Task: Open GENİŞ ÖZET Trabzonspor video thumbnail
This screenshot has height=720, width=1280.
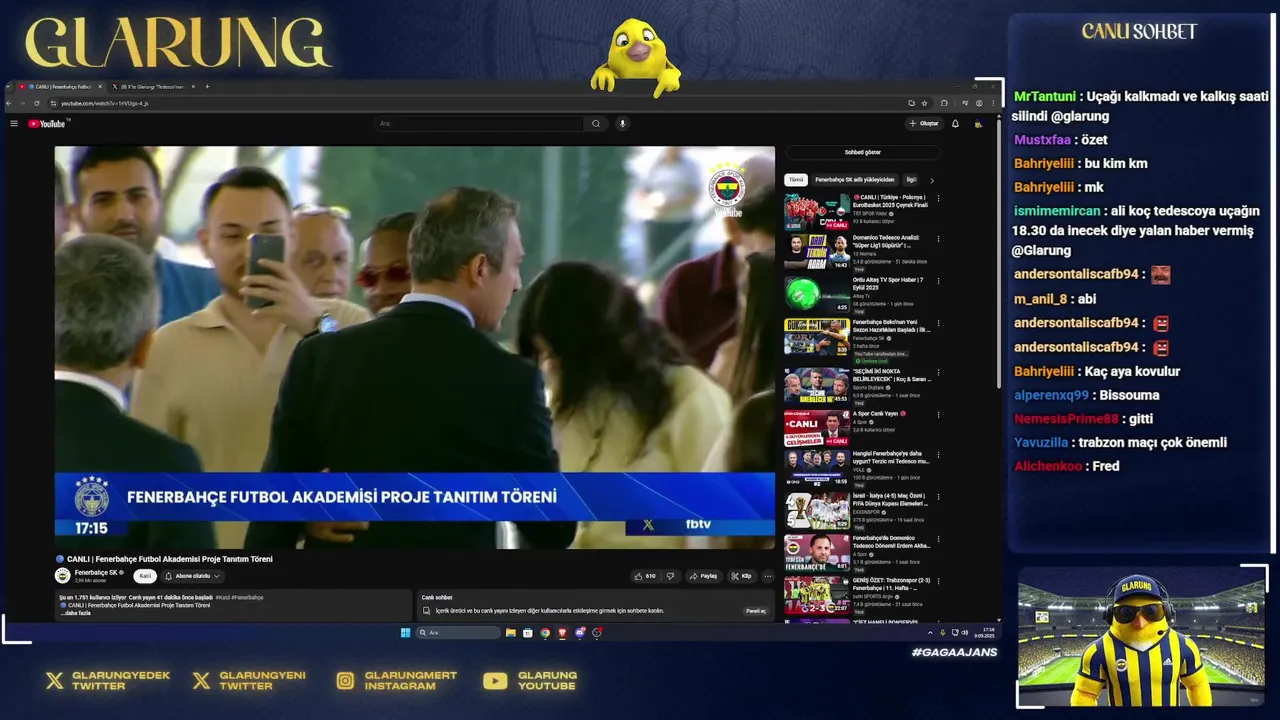Action: [817, 595]
